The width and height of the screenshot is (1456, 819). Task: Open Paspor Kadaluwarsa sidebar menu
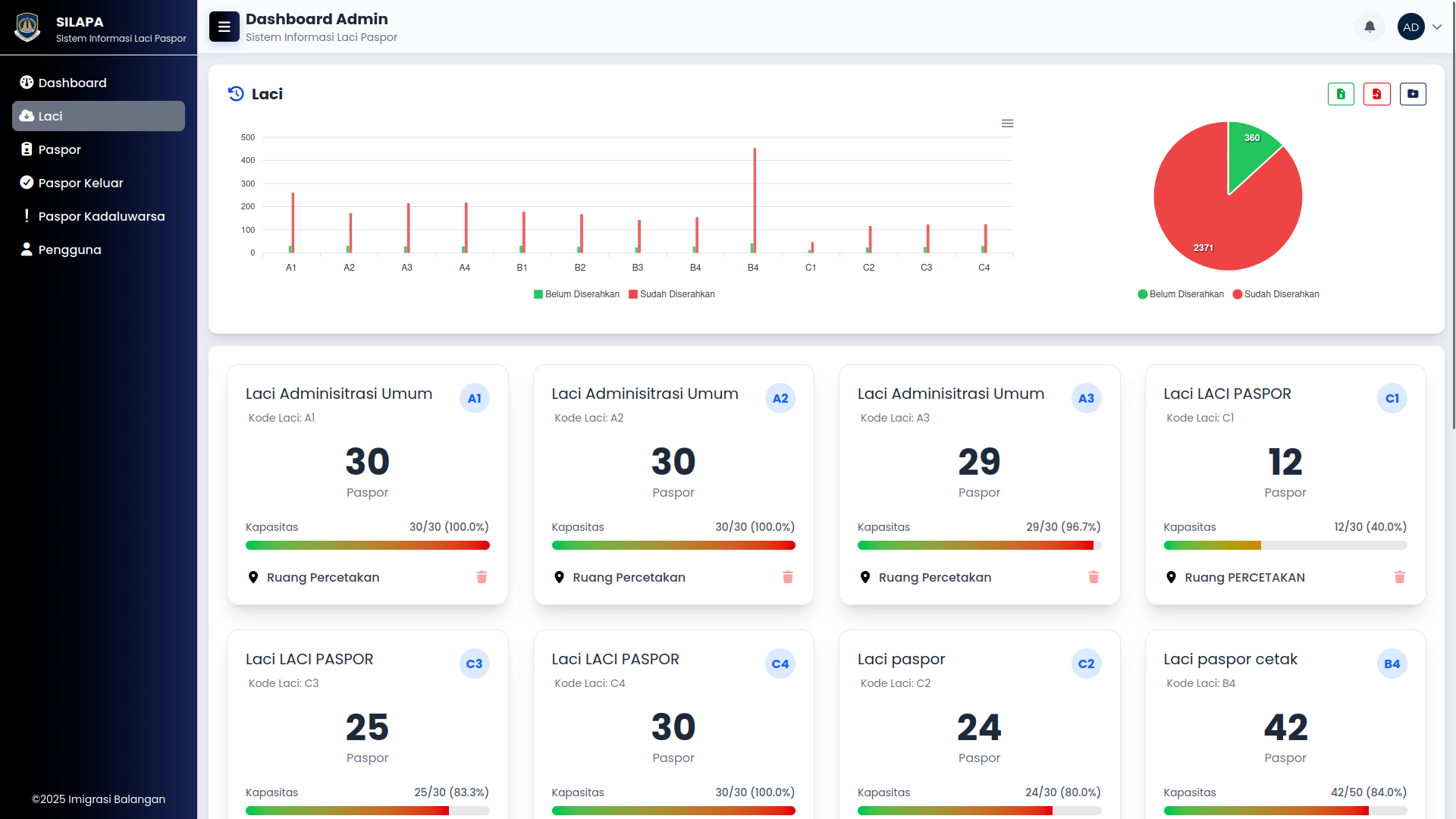99,216
